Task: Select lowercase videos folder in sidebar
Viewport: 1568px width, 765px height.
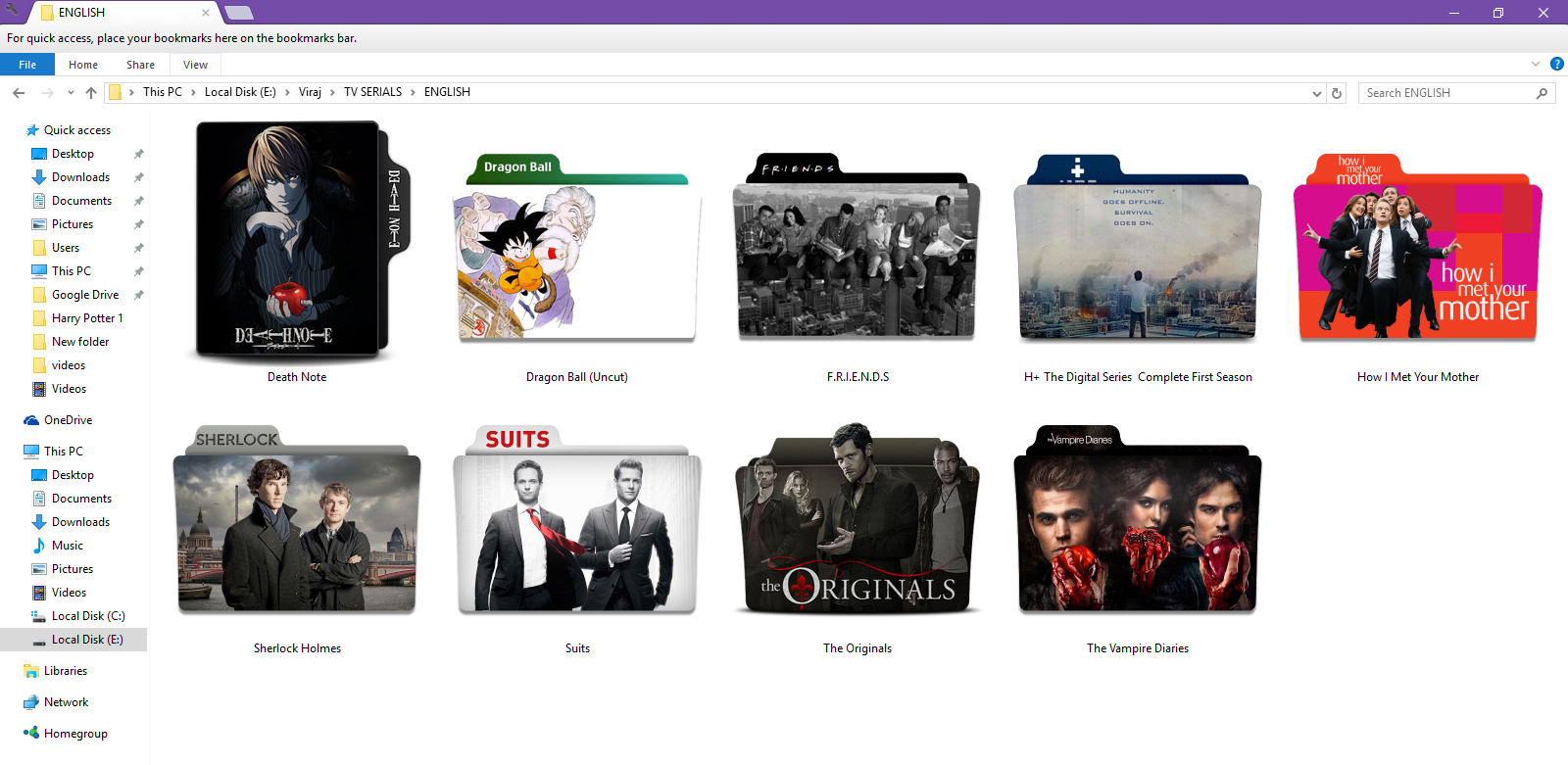Action: pos(69,365)
